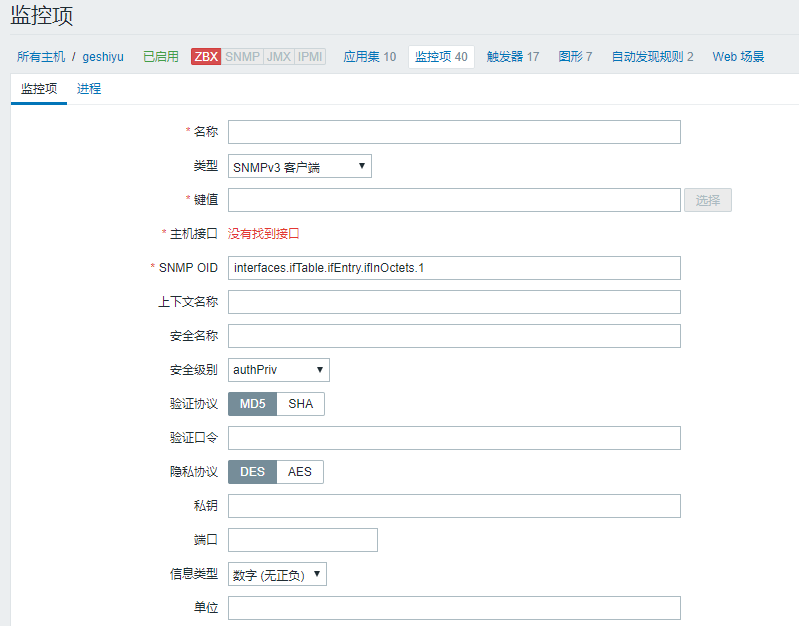Select MD5 authentication protocol

(x=252, y=404)
